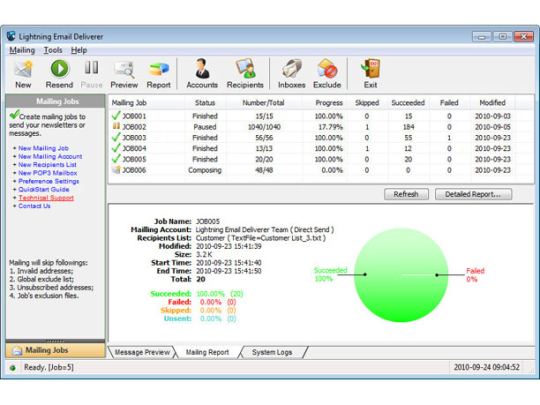This screenshot has width=540, height=405.
Task: Sort by the Progress column header
Action: tap(325, 103)
